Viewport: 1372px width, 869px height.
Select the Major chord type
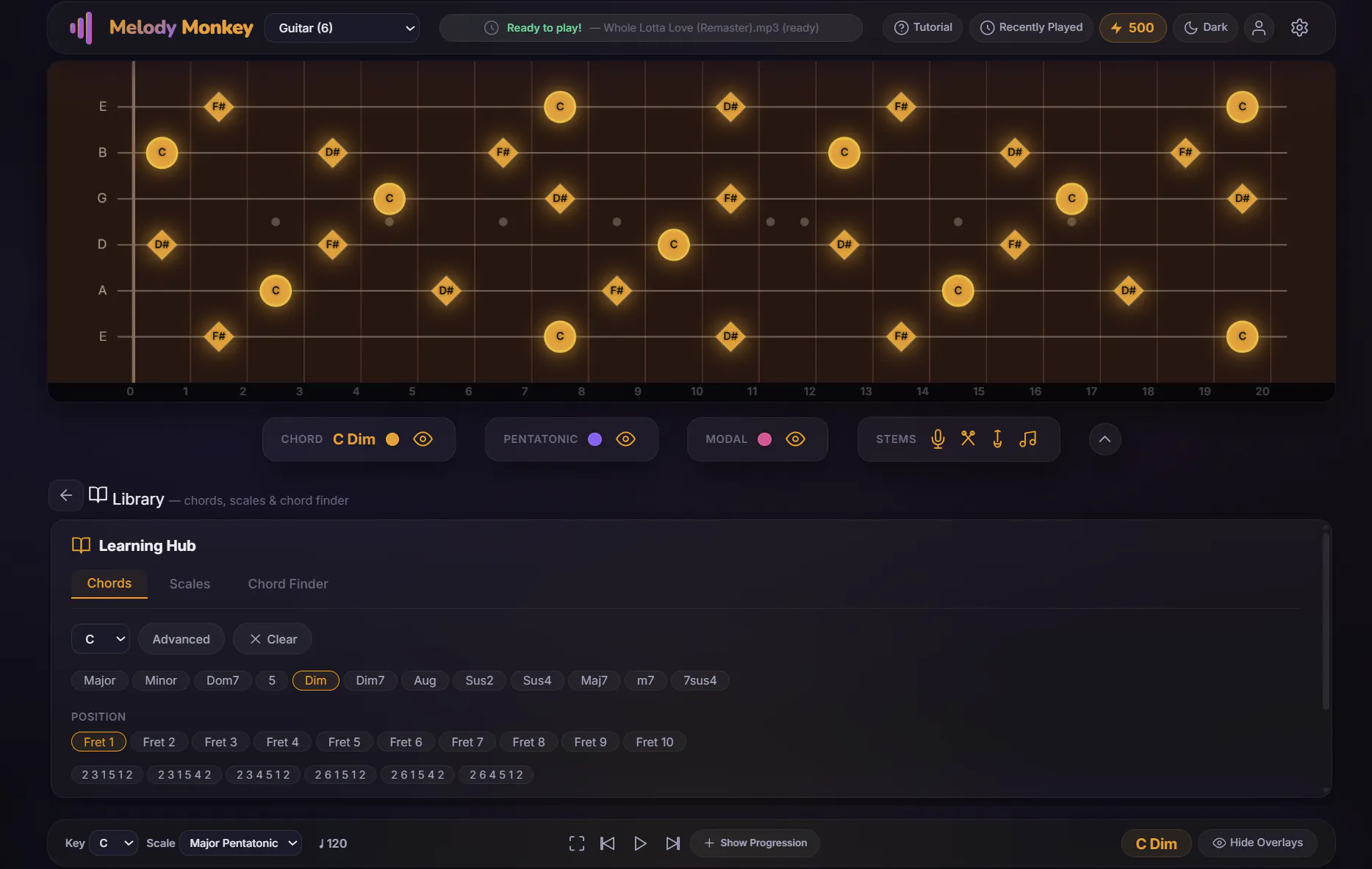[99, 680]
